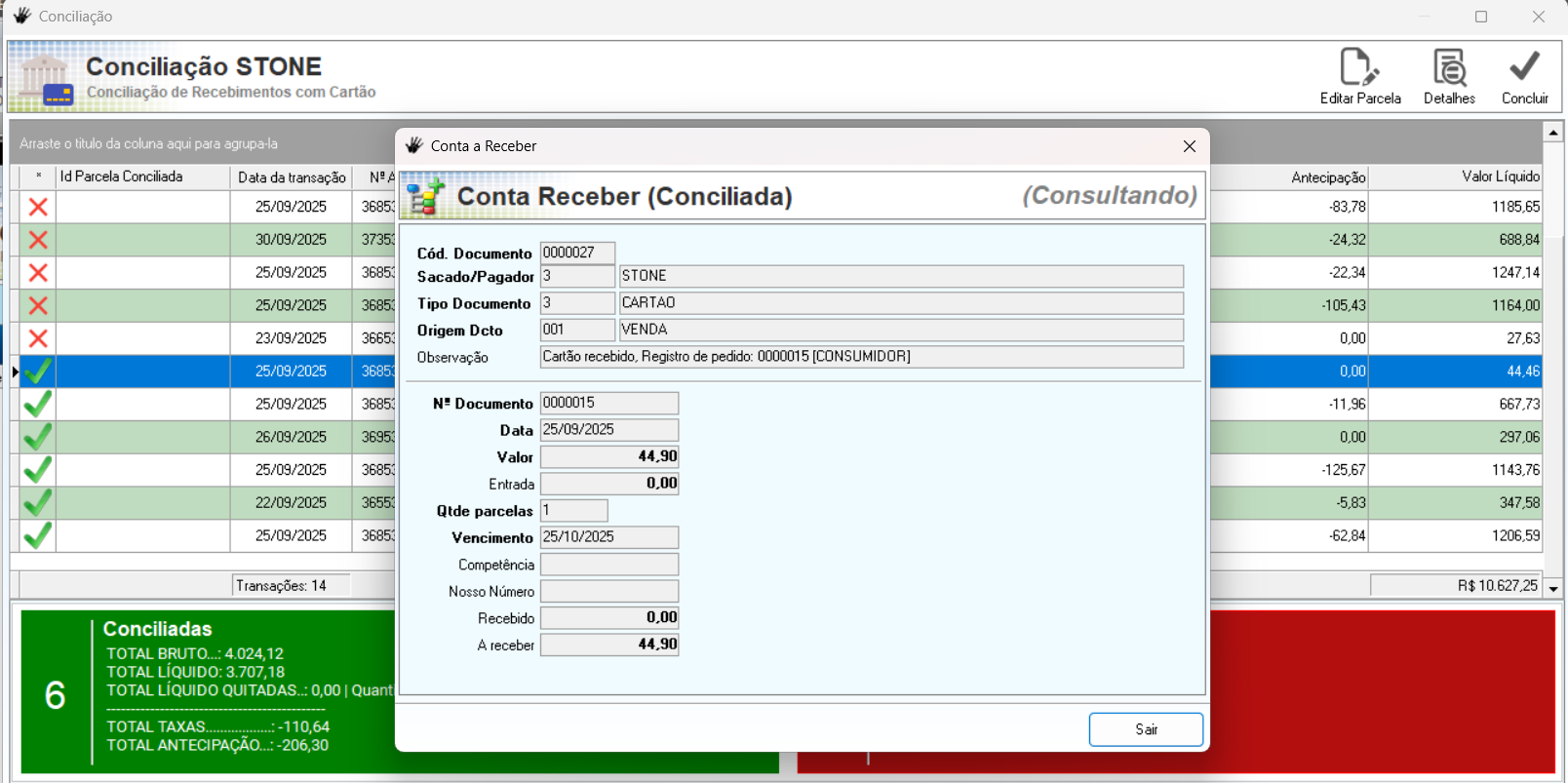Click the Sair button
Viewport: 1568px width, 783px height.
pos(1146,729)
